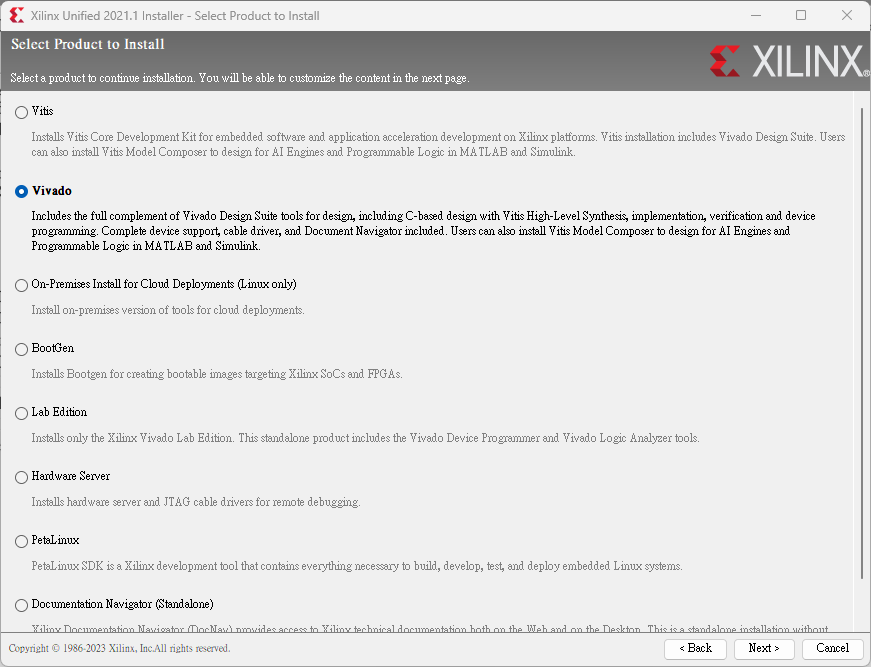Click 'Installs Bootgen for creating bootable images' text
This screenshot has width=871, height=667.
pos(217,374)
